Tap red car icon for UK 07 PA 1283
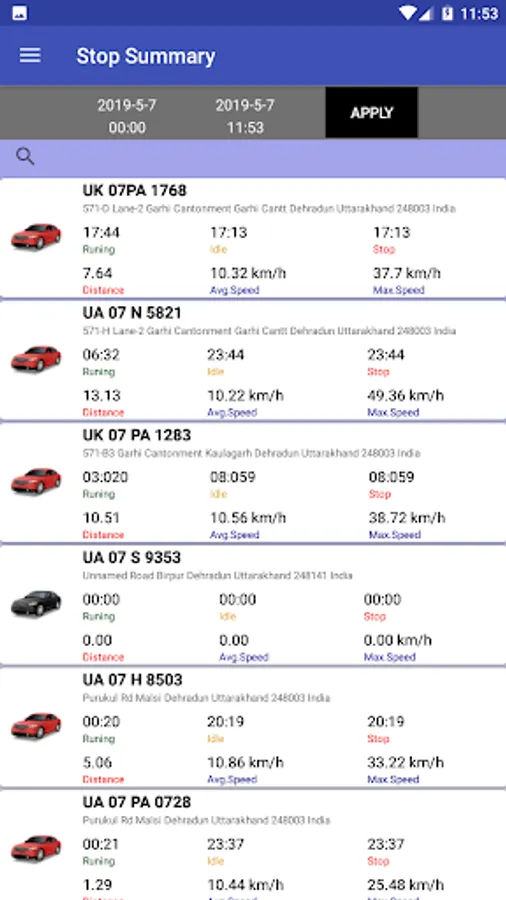 [36, 481]
